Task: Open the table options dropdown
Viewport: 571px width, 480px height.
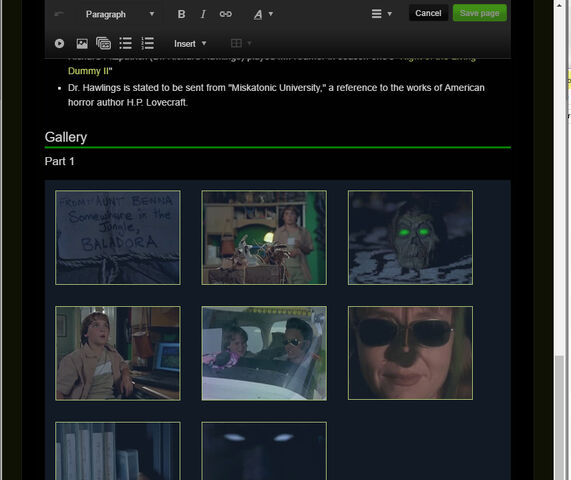Action: pyautogui.click(x=241, y=44)
